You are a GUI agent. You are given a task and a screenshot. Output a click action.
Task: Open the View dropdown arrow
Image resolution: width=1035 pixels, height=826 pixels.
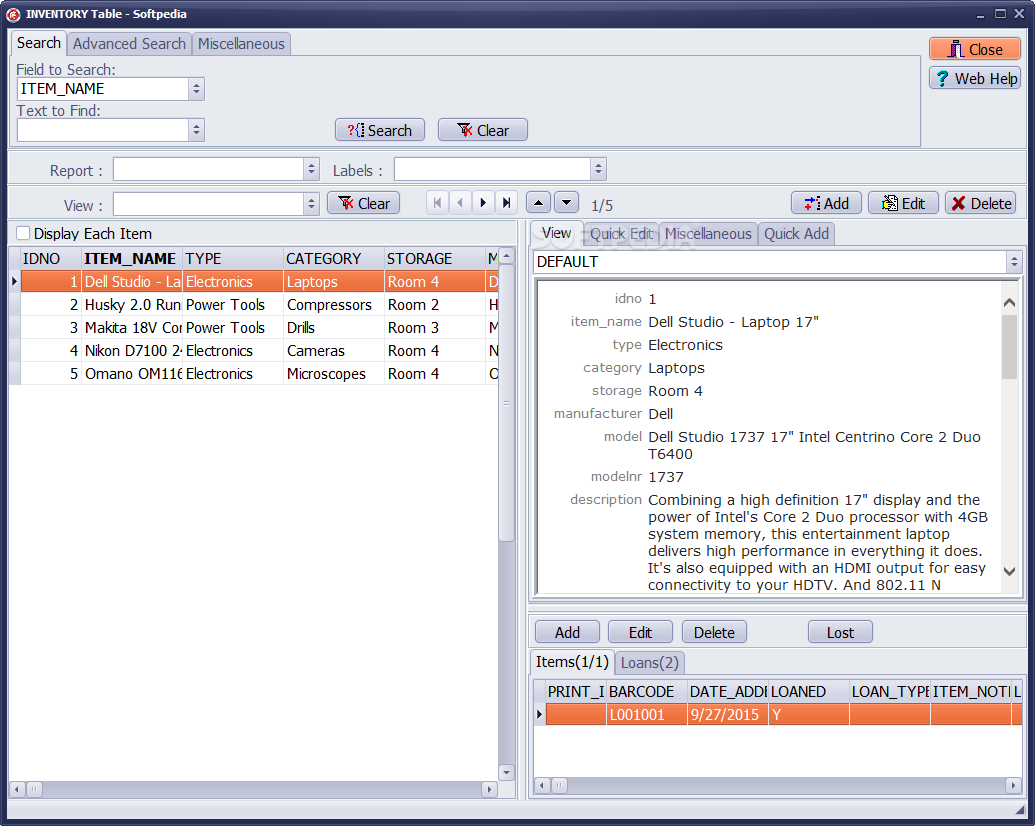[x=312, y=204]
